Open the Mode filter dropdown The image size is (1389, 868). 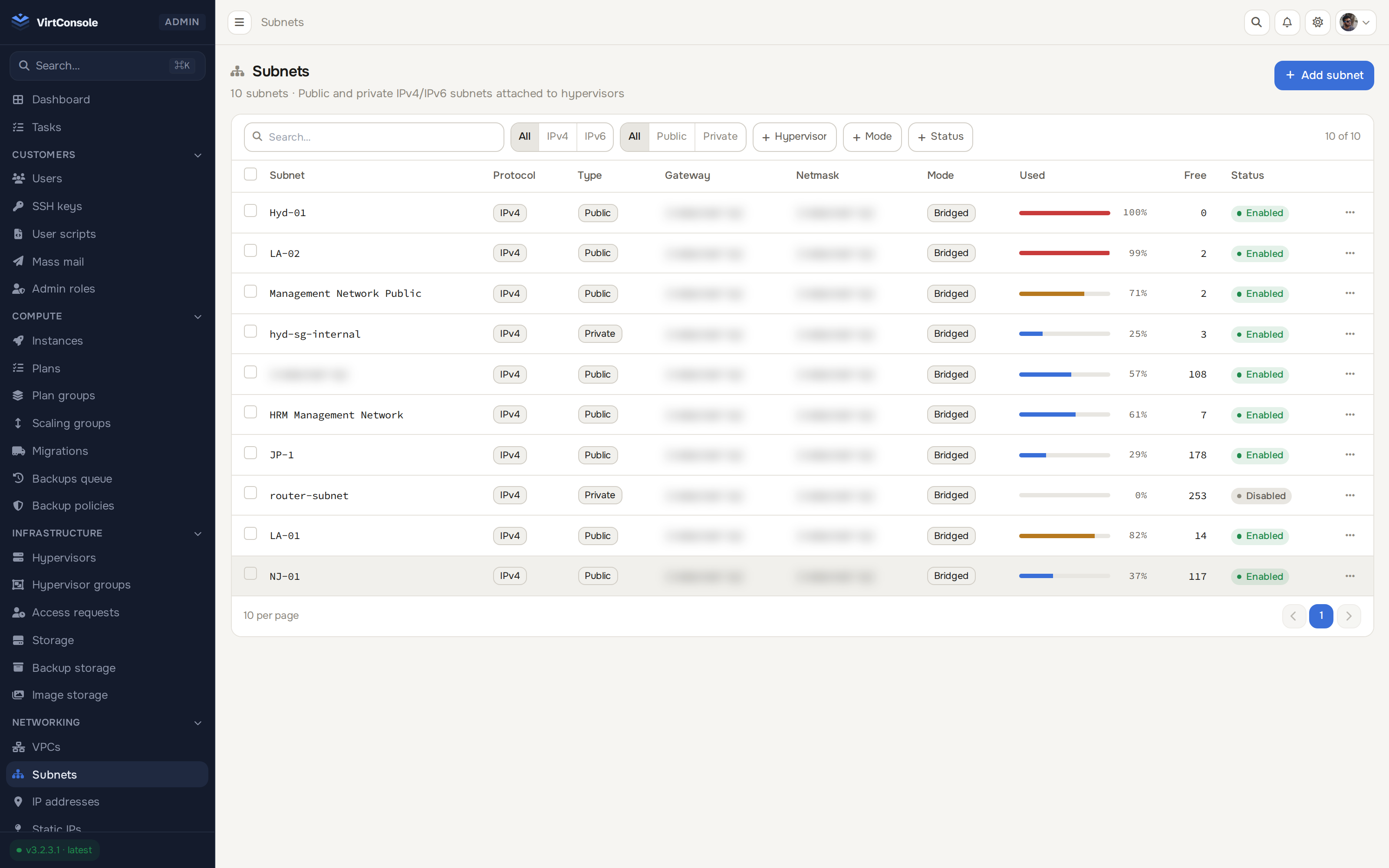(x=872, y=137)
